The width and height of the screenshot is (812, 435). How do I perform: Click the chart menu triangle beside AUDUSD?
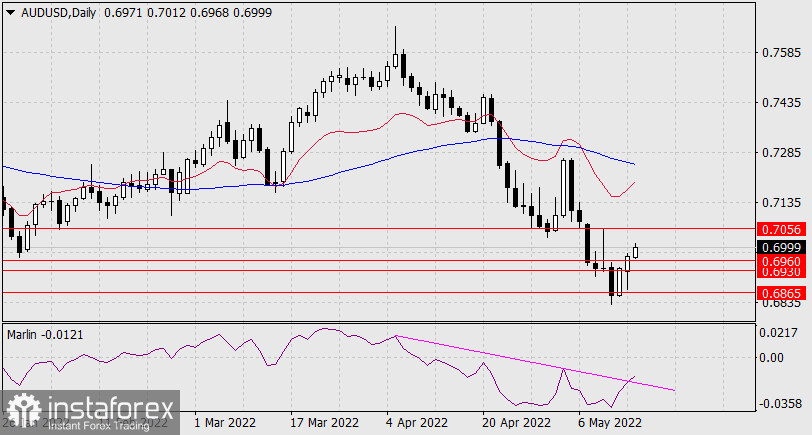tap(11, 13)
